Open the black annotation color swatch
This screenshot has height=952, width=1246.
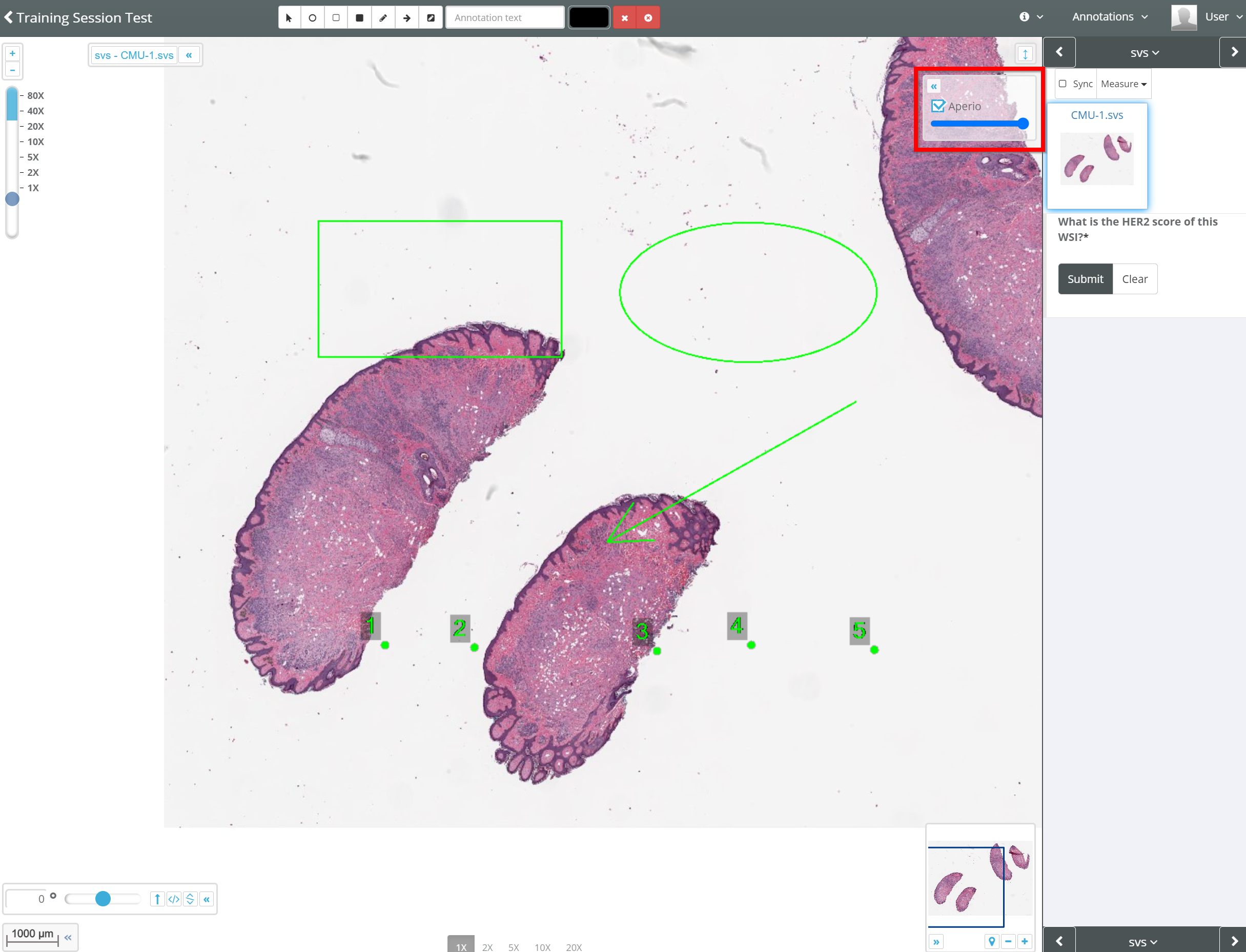589,17
